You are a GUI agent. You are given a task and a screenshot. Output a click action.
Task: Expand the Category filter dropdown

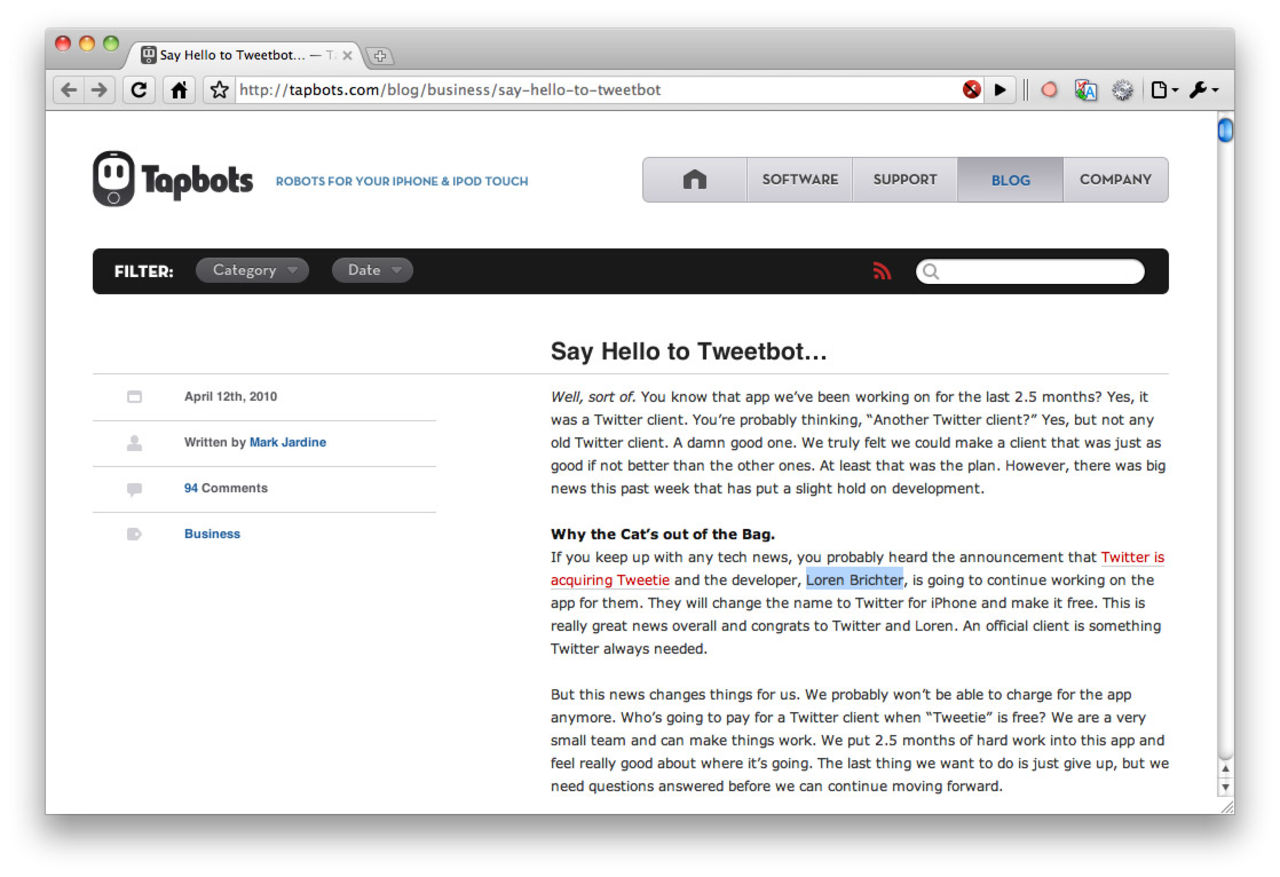(x=253, y=271)
